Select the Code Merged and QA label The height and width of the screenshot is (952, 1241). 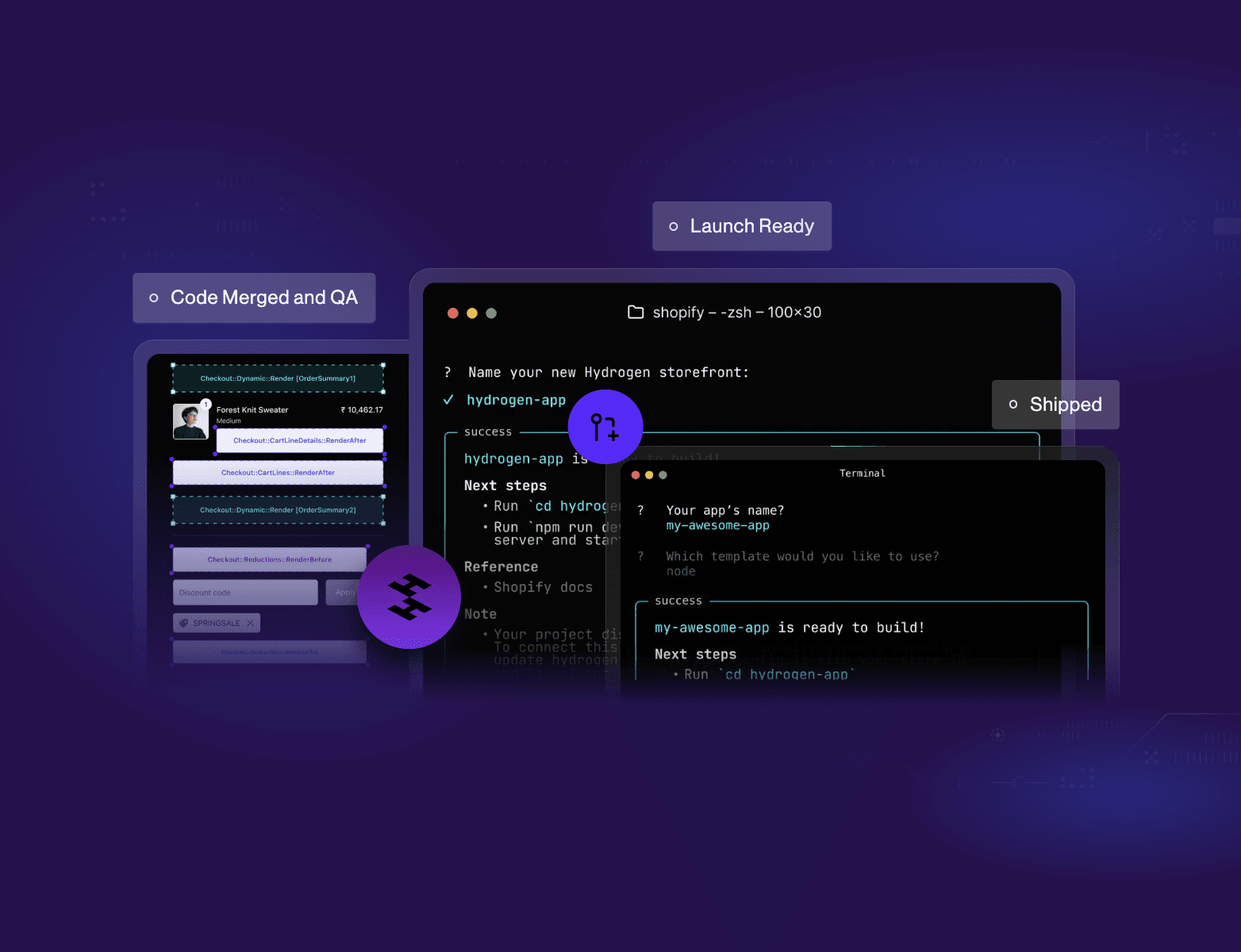[x=254, y=297]
